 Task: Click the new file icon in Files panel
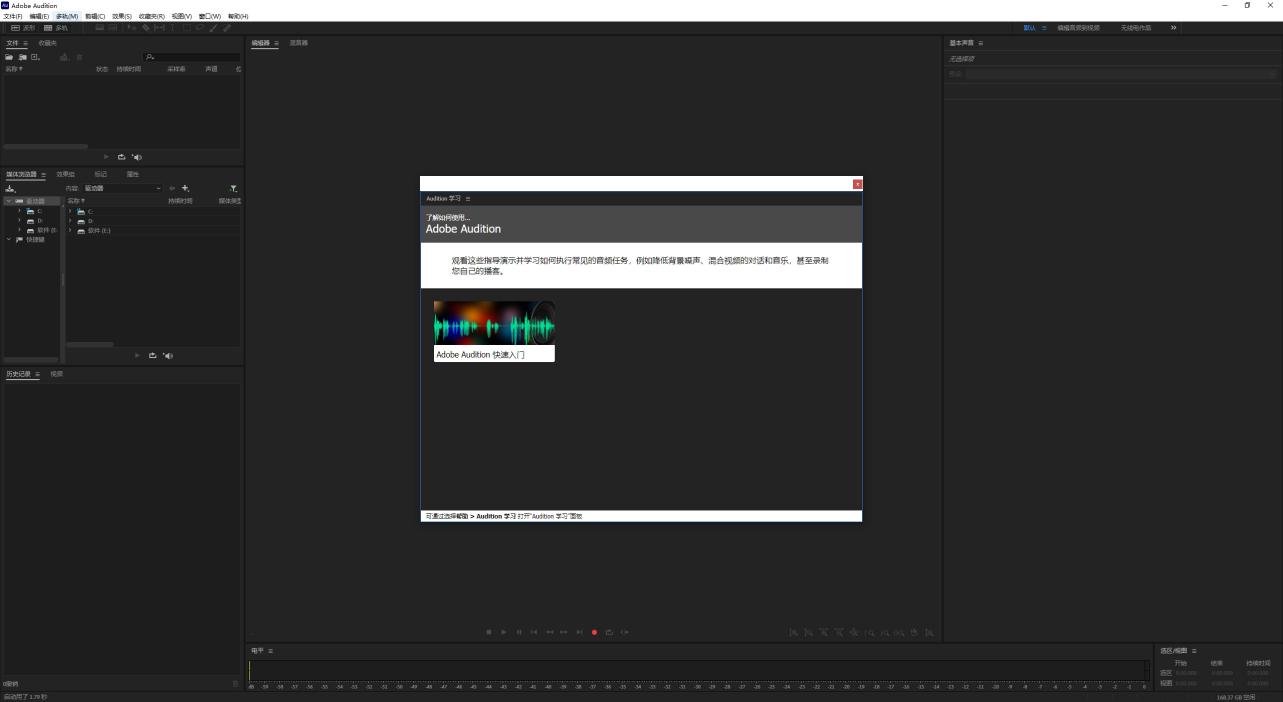35,57
